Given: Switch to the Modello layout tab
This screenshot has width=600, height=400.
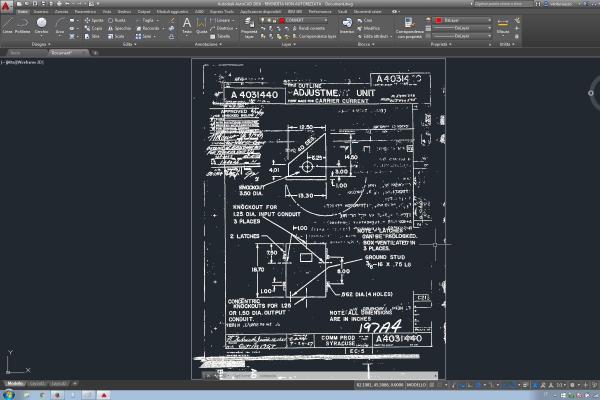Looking at the screenshot, I should point(15,384).
